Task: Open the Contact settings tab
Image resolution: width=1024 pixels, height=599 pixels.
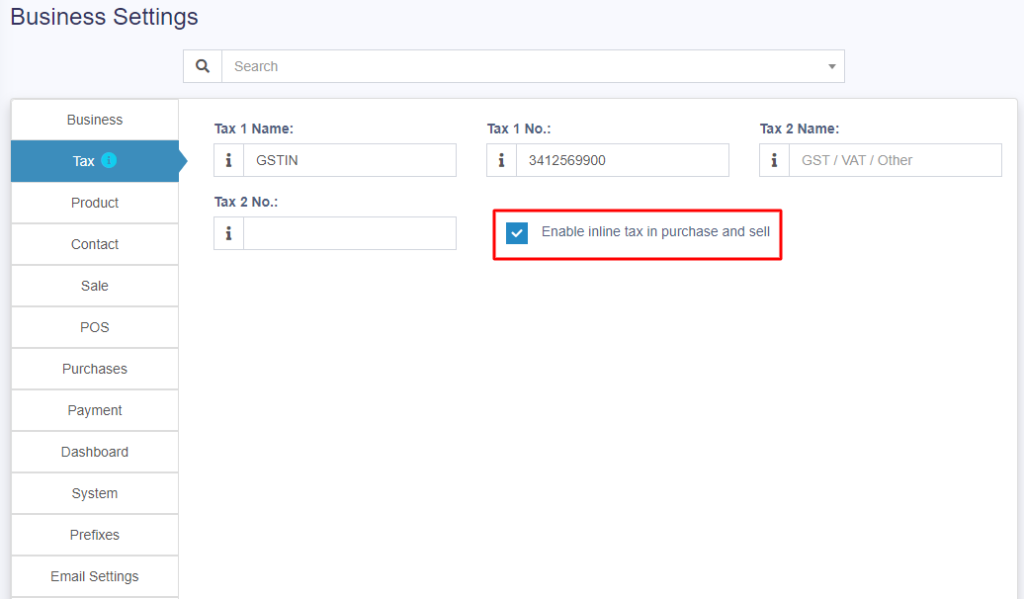Action: click(x=95, y=244)
